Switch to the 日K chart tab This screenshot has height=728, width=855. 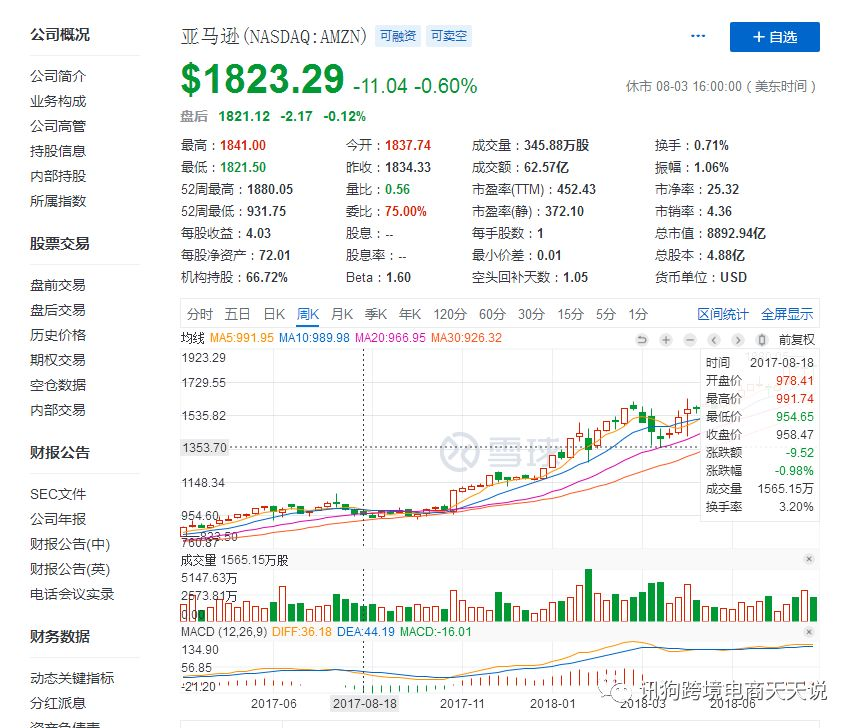tap(274, 314)
